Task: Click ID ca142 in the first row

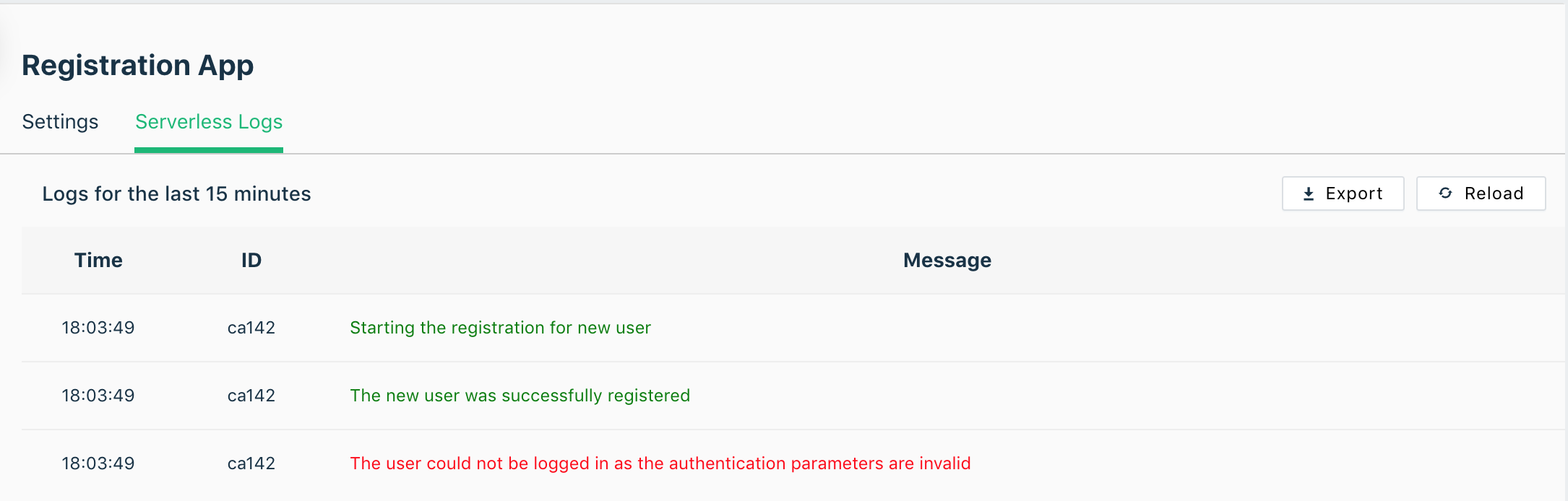Action: click(251, 328)
